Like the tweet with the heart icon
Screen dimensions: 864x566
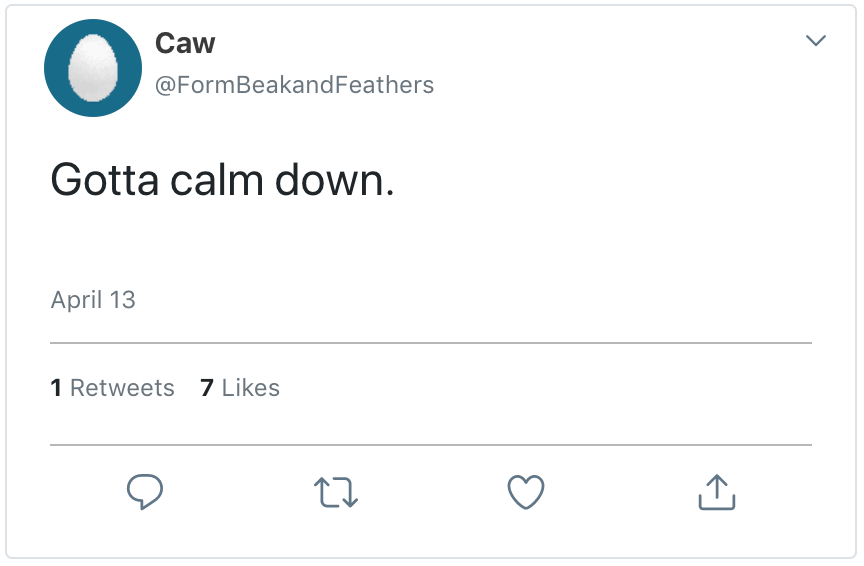coord(526,492)
